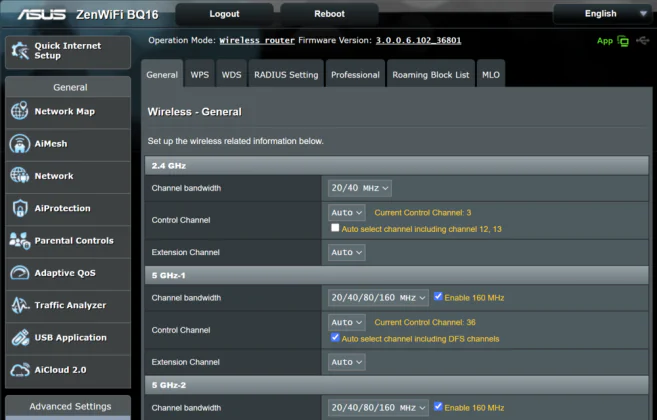The image size is (657, 420).
Task: Open 5 GHz-1 extension channel dropdown
Action: [347, 362]
